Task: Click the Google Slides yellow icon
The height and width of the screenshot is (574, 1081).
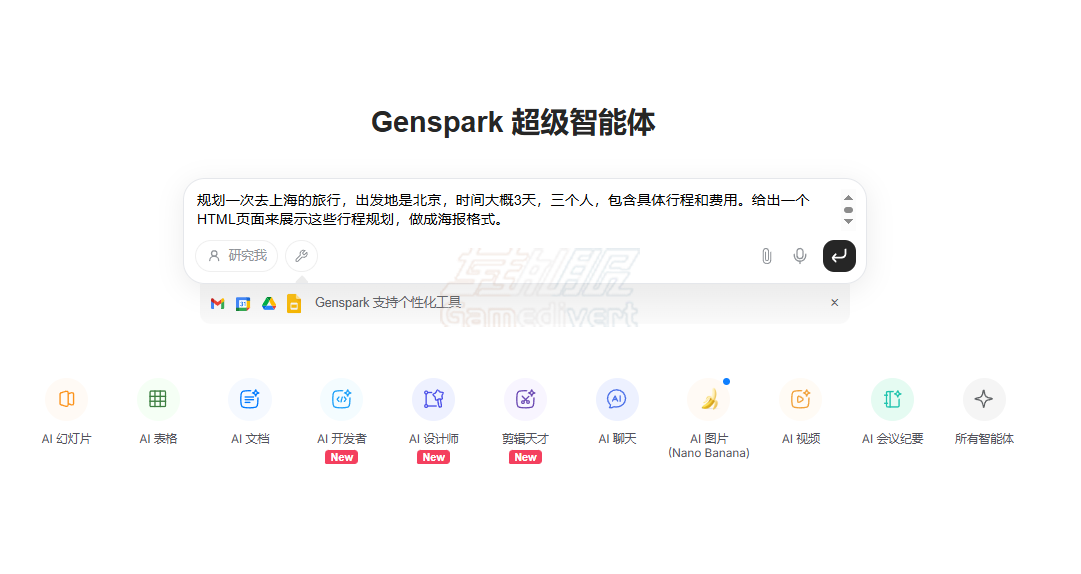Action: point(294,303)
